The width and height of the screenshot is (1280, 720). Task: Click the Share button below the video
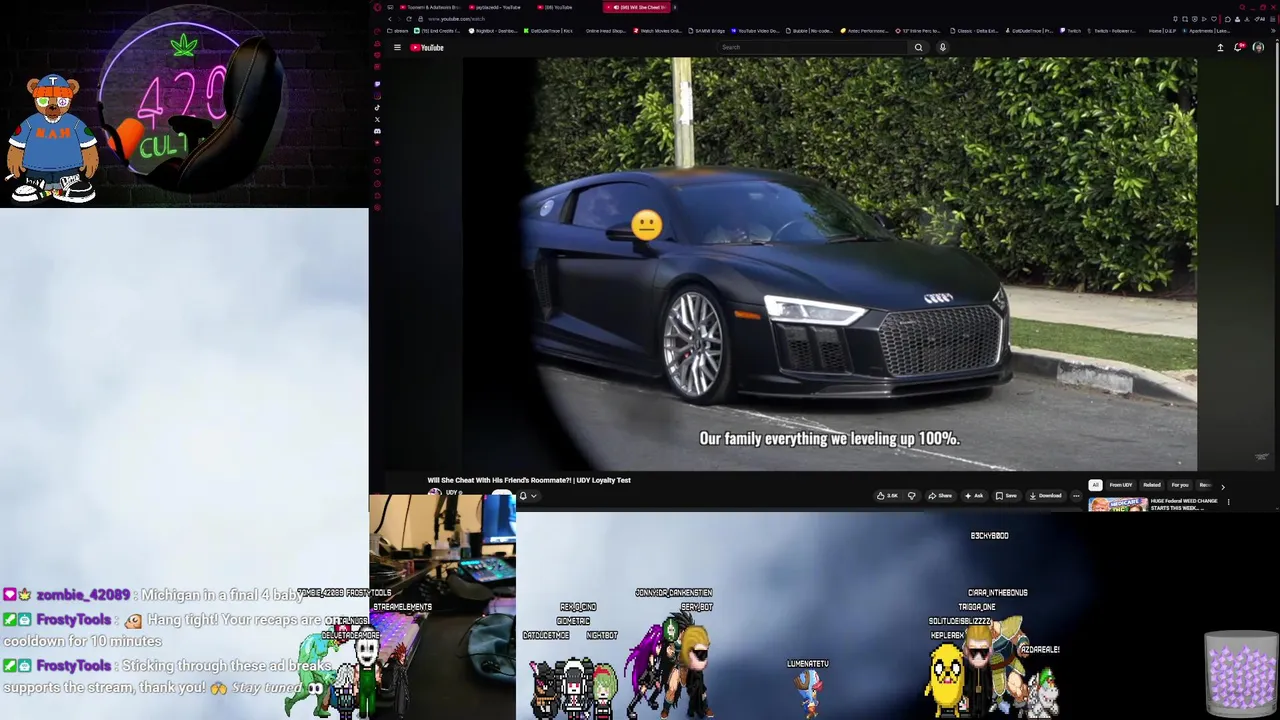point(939,496)
